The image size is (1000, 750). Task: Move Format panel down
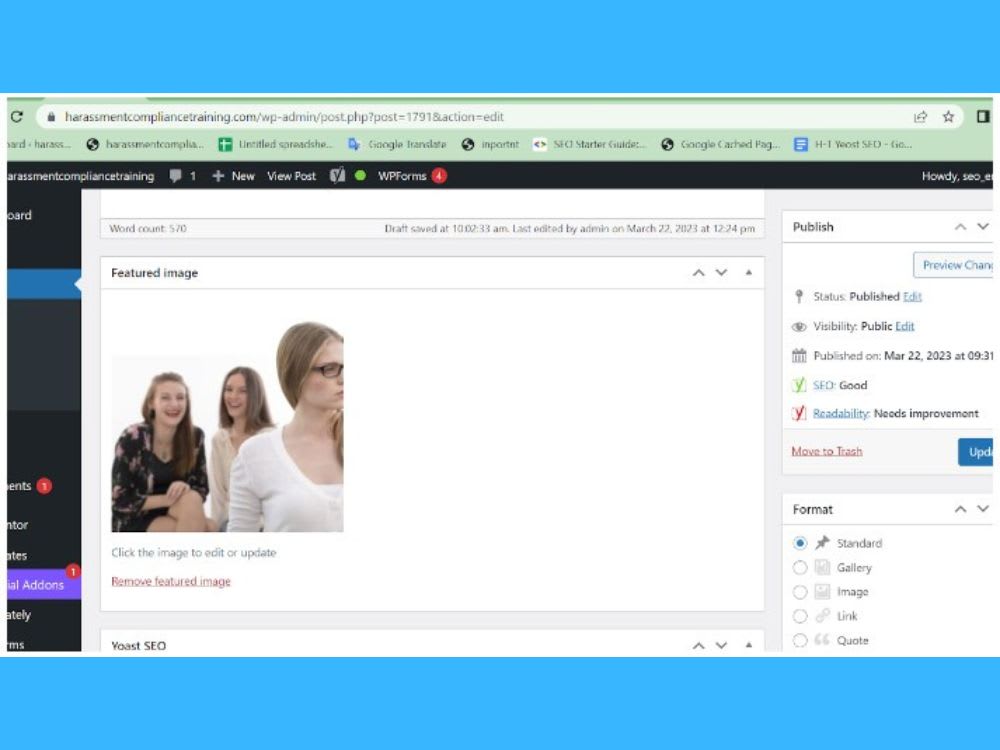pos(983,509)
